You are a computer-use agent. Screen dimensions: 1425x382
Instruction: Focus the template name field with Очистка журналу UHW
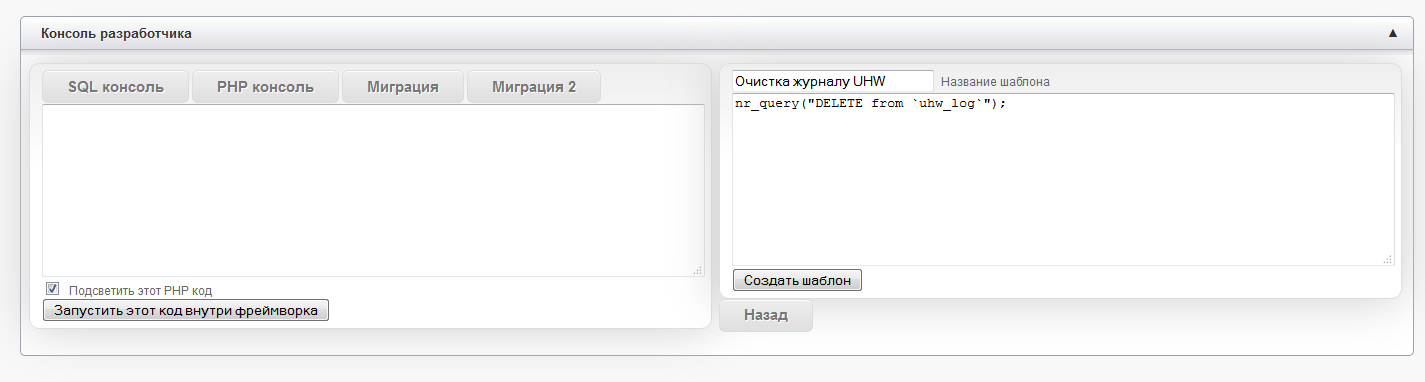(x=832, y=81)
